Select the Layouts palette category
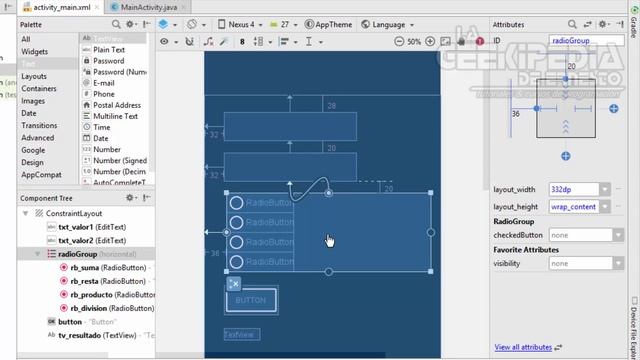 pyautogui.click(x=34, y=76)
